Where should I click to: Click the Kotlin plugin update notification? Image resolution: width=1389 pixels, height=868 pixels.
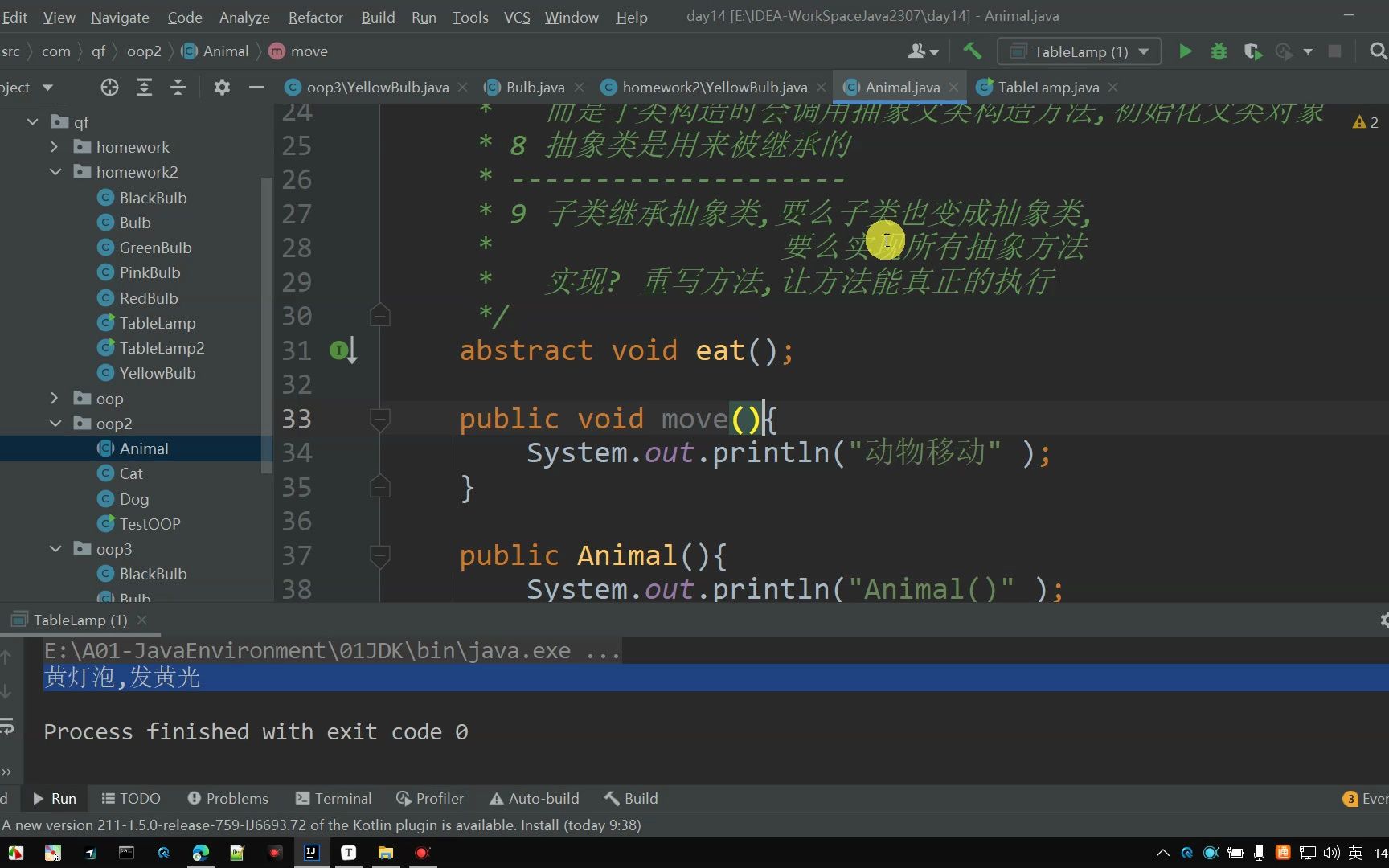[x=322, y=825]
